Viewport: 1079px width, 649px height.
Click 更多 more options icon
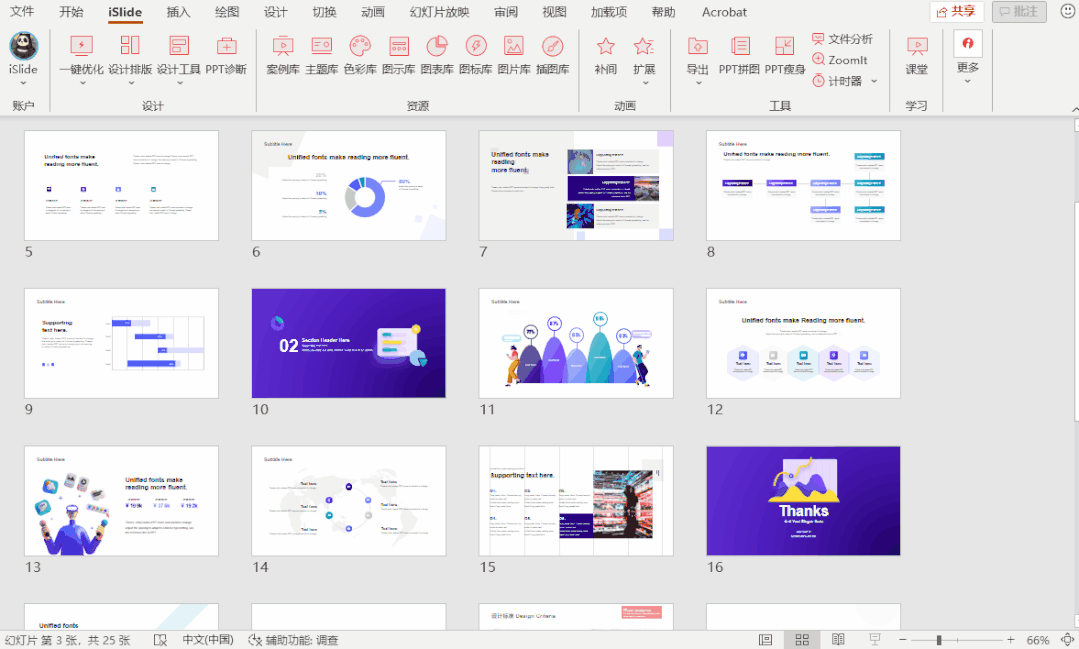[x=968, y=44]
